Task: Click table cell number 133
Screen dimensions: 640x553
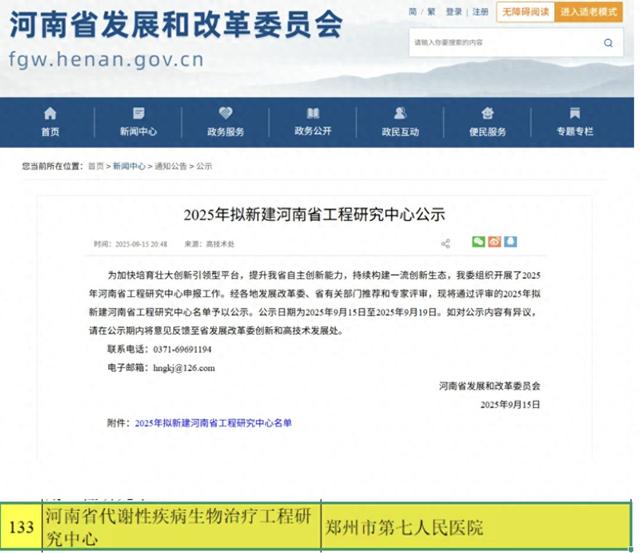Action: pos(21,527)
